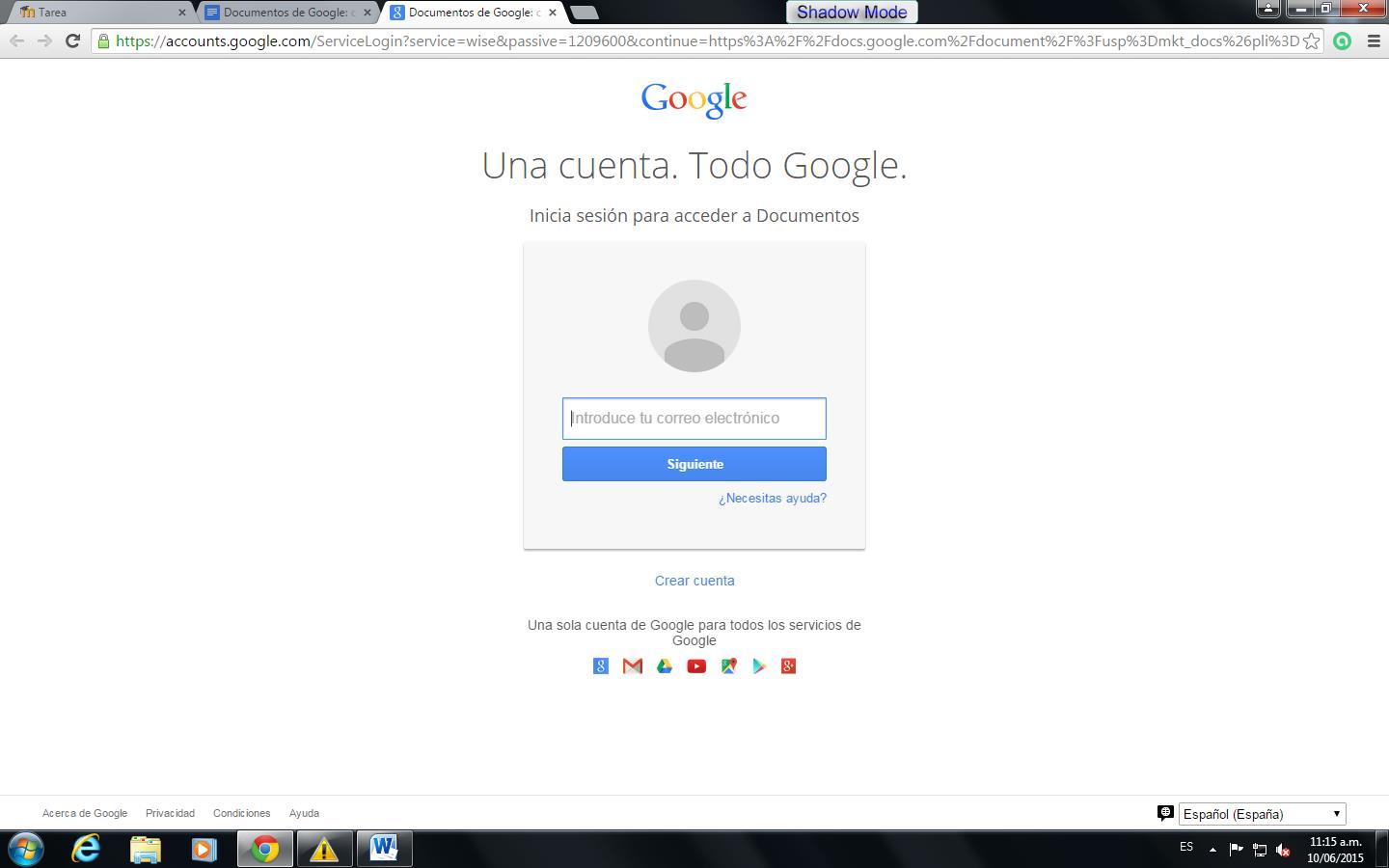Open the Español (España) language dropdown
1389x868 pixels.
tap(1262, 814)
